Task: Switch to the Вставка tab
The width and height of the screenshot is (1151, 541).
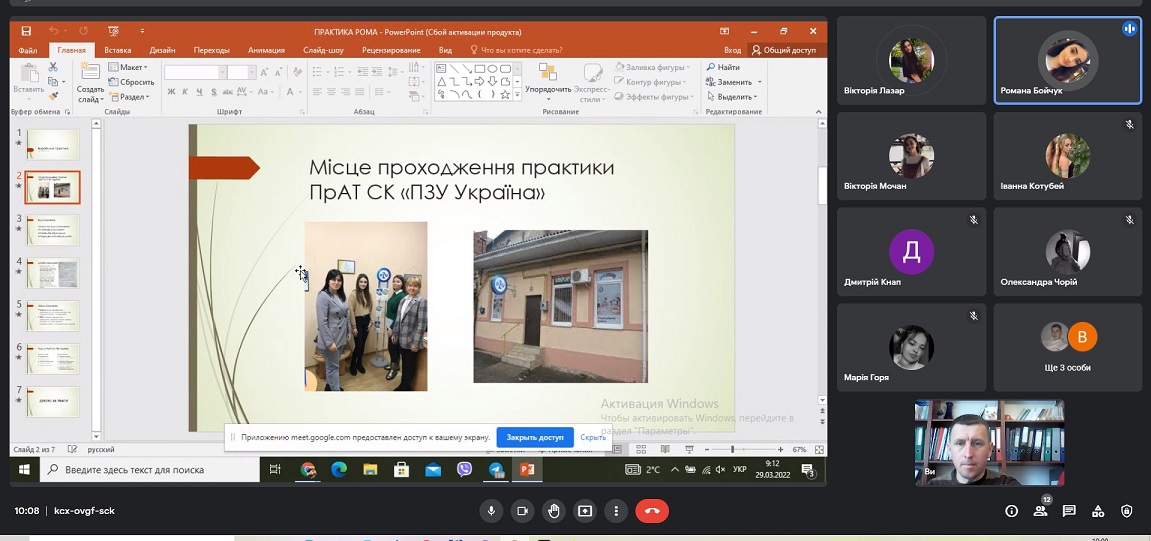Action: pyautogui.click(x=117, y=51)
